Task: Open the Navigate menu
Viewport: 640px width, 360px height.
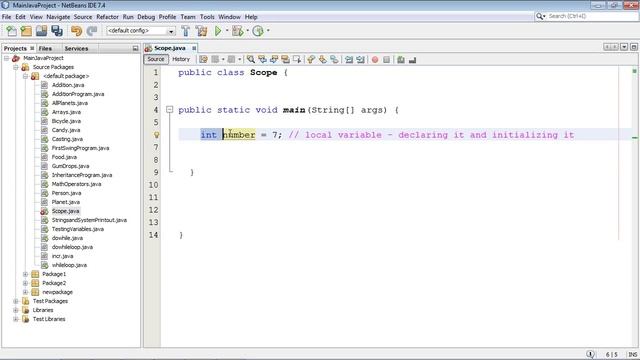Action: point(58,17)
